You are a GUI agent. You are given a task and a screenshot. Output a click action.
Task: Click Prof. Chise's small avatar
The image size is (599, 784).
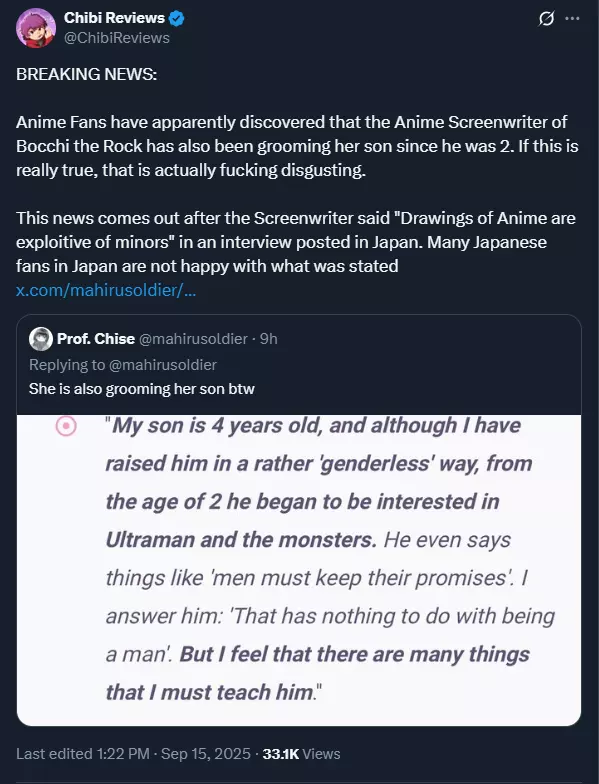(41, 339)
